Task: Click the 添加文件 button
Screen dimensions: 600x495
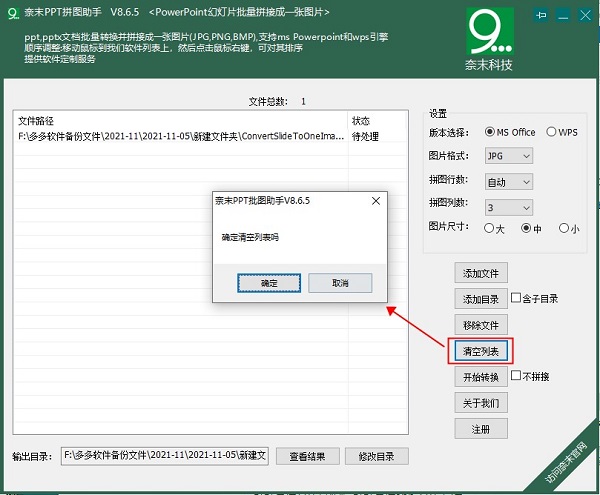Action: pos(481,273)
